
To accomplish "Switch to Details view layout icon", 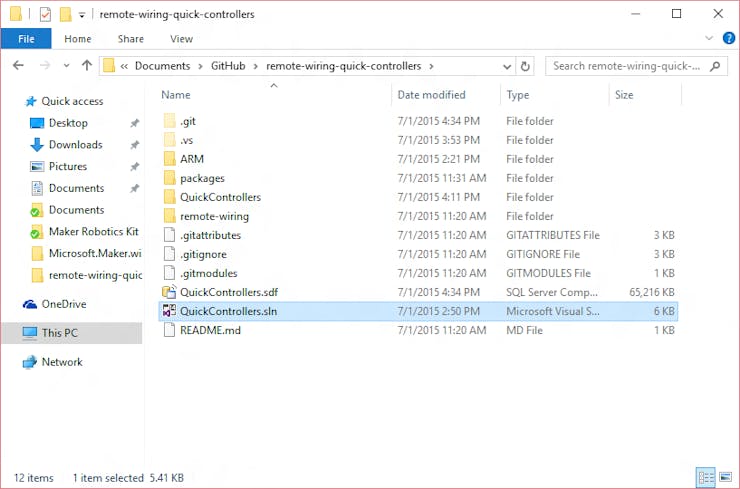I will (x=706, y=478).
